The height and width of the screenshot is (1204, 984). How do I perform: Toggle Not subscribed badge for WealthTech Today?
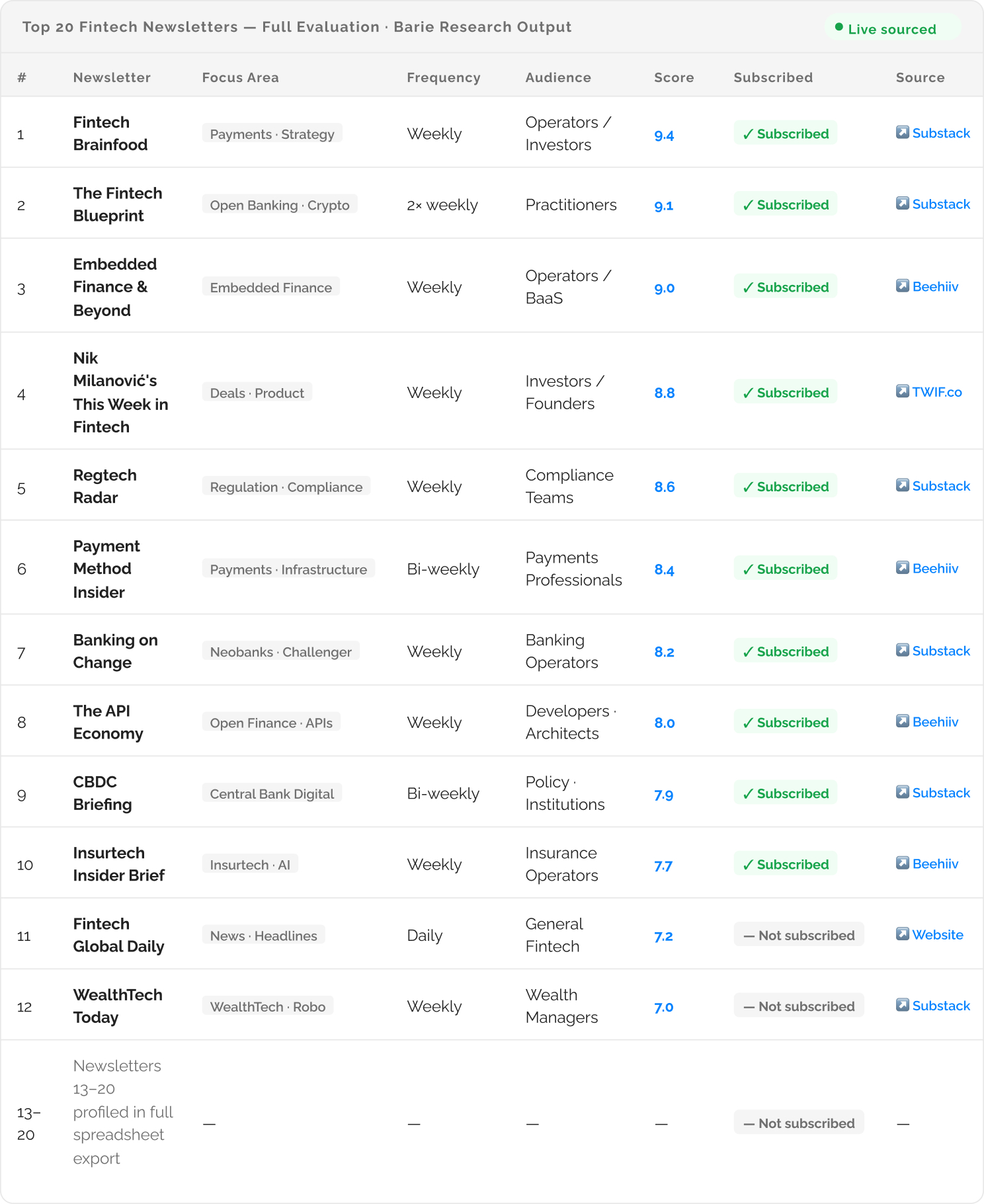798,1006
